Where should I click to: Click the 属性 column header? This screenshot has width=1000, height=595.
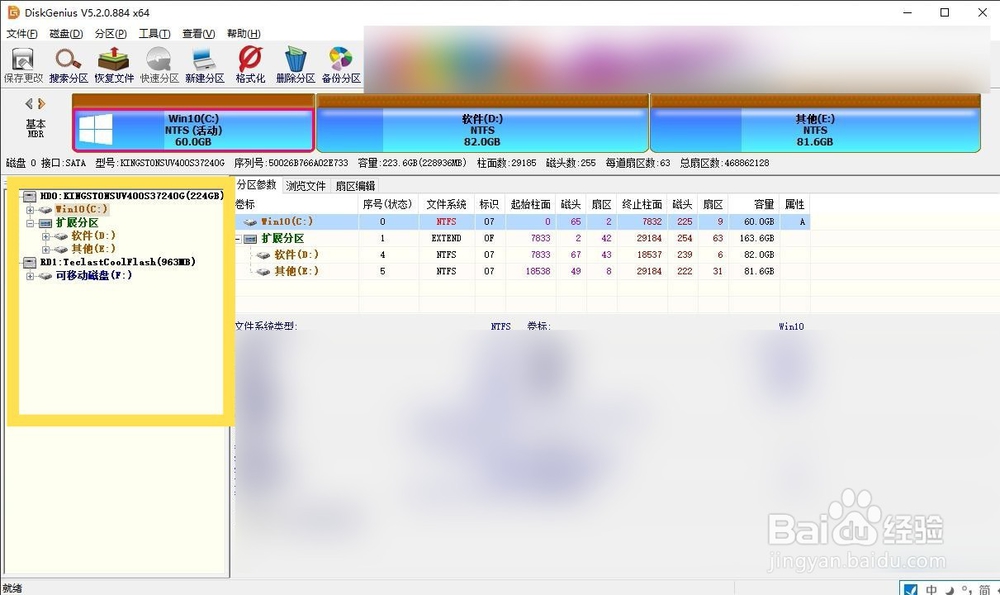coord(795,204)
